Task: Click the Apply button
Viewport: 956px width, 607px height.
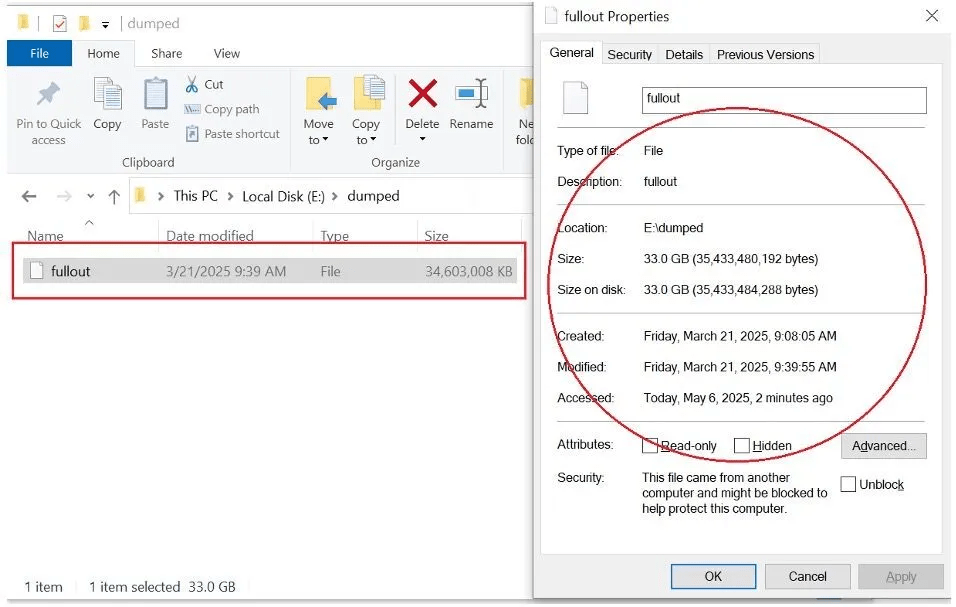Action: 901,576
